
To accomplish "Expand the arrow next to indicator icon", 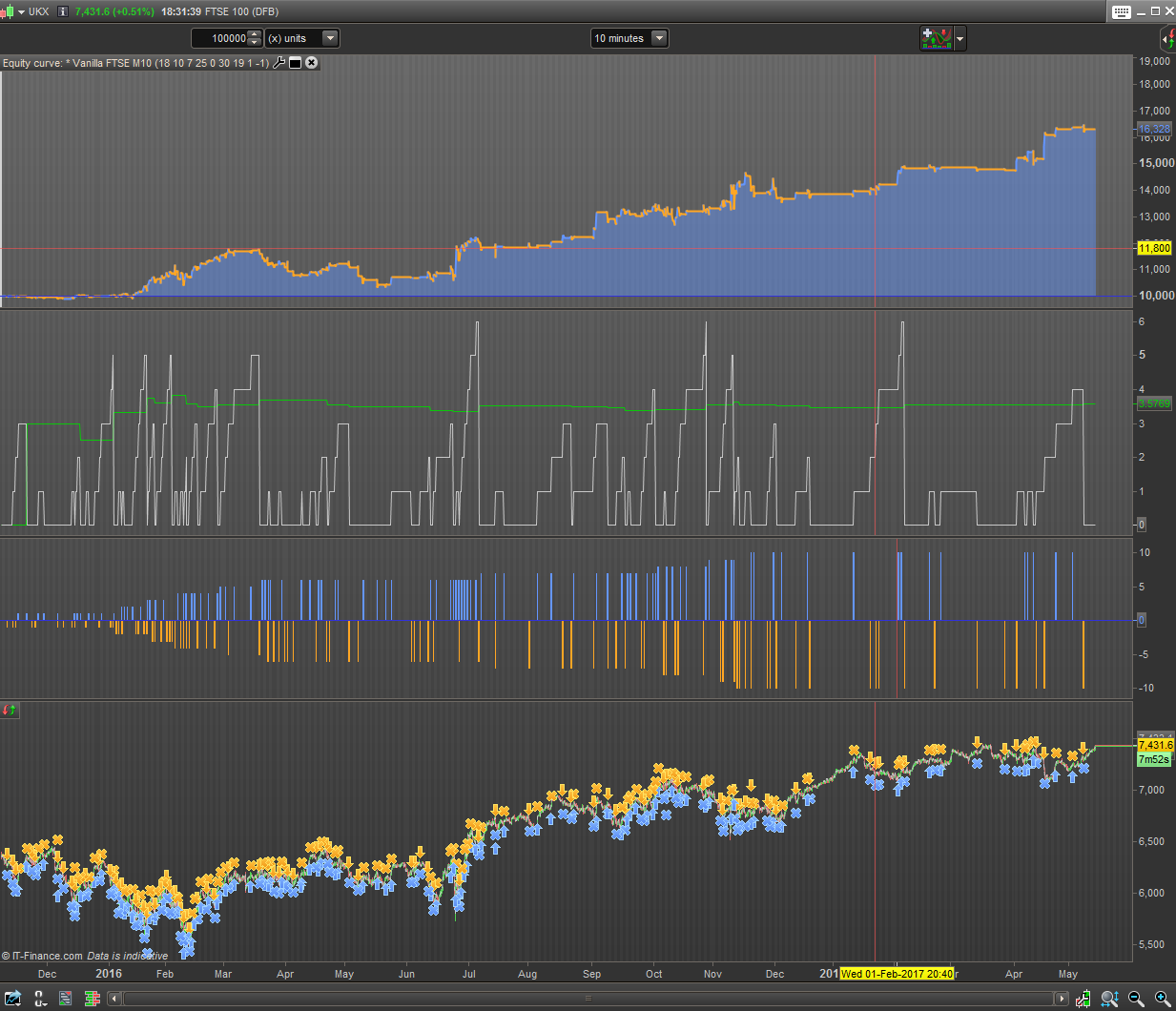I will point(959,38).
